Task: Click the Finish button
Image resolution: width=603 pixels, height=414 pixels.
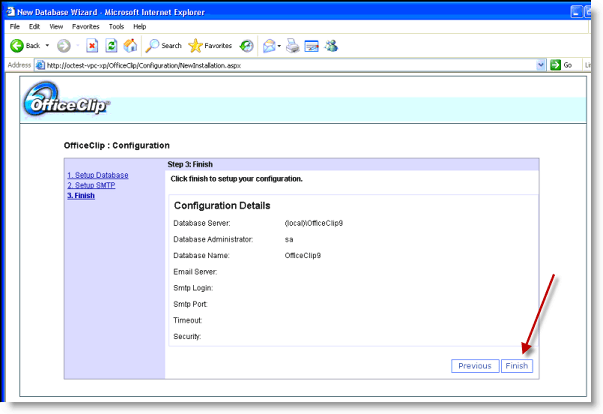Action: click(x=516, y=366)
